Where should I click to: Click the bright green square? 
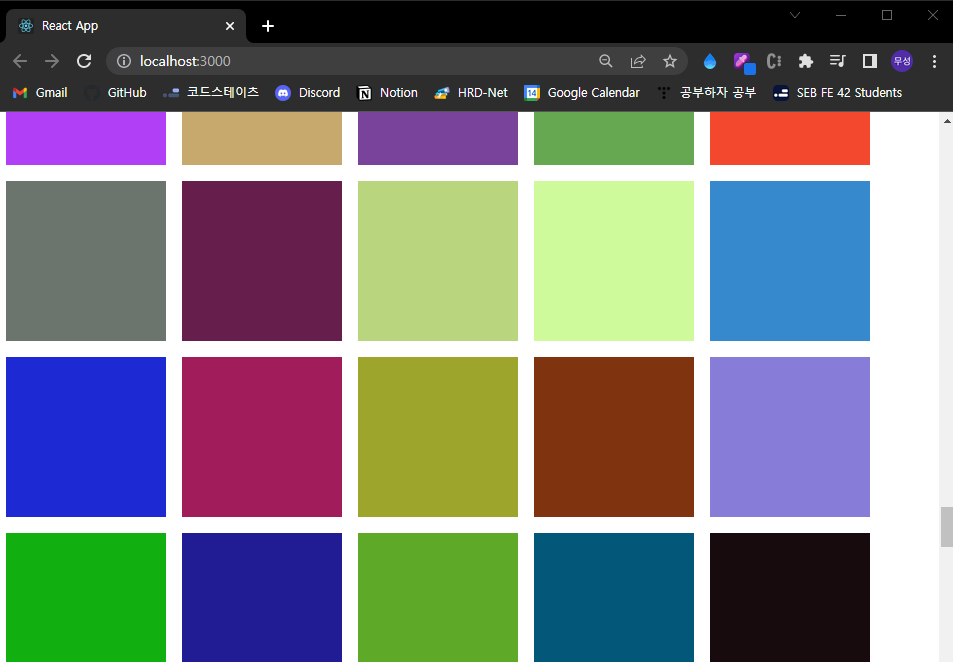[x=86, y=598]
